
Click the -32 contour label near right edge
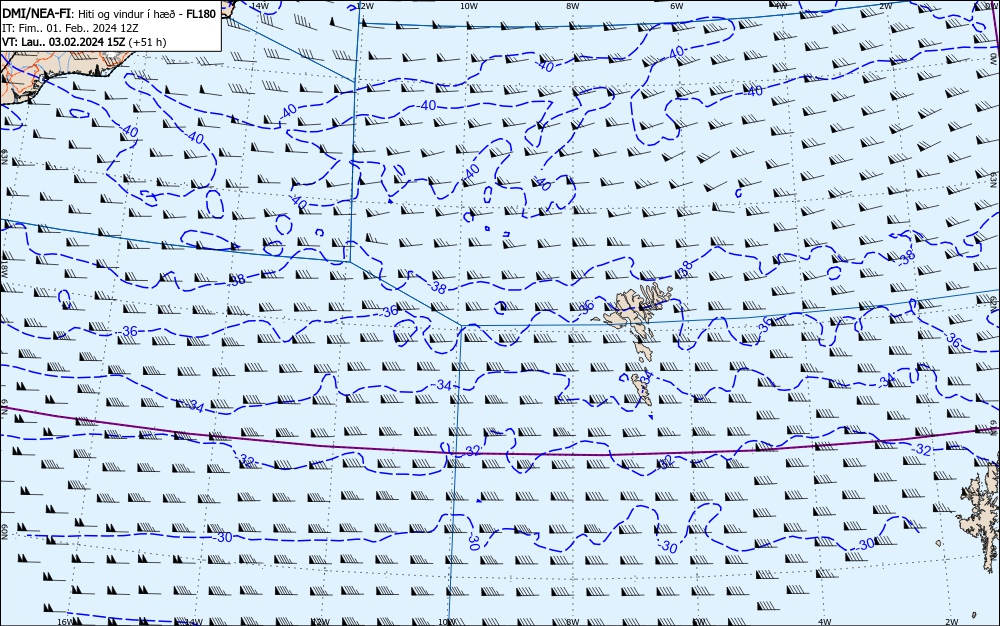click(920, 450)
